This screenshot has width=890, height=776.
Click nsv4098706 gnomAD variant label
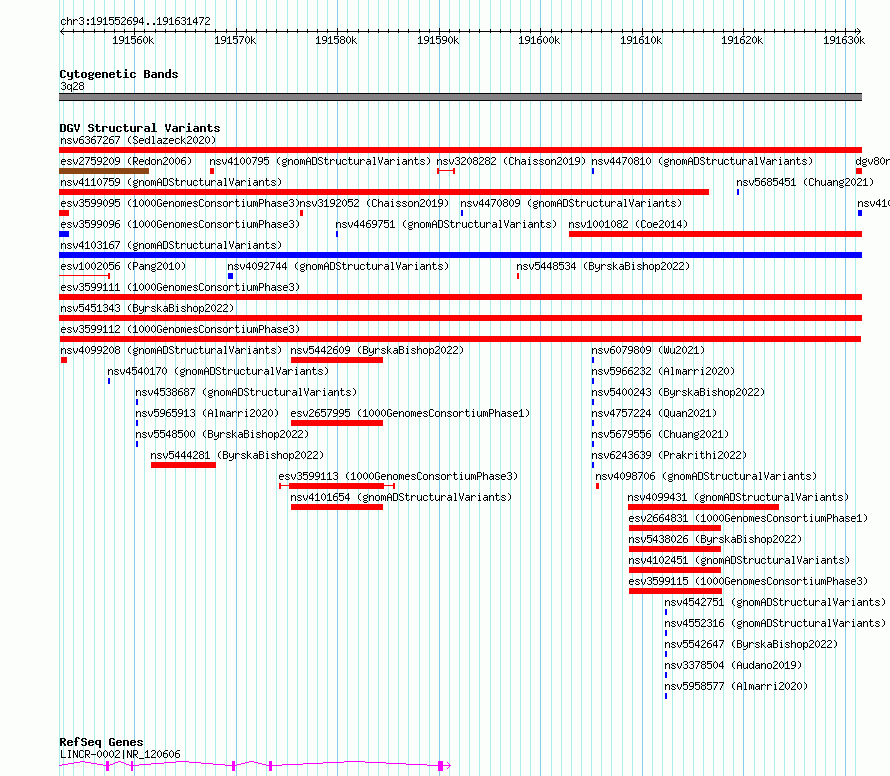pos(706,476)
